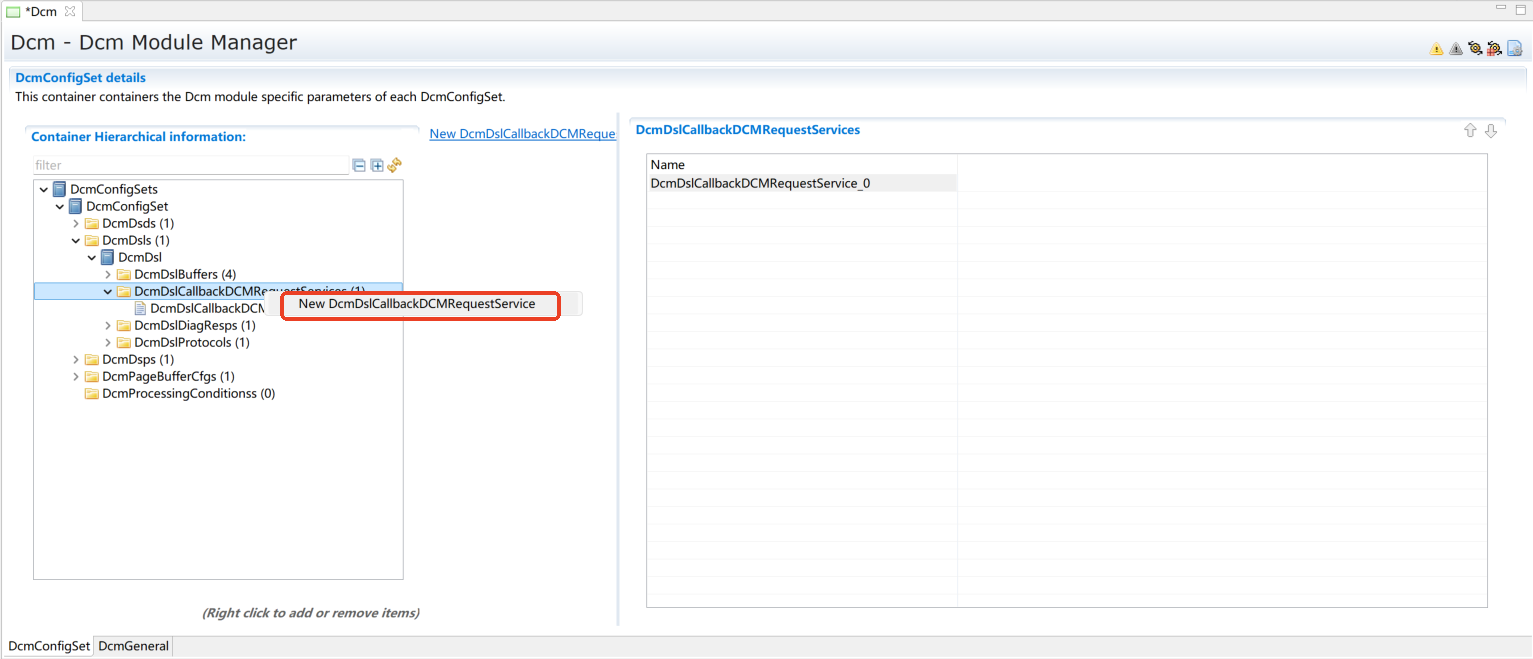Expand the DcmDsds folder node
This screenshot has height=659, width=1533.
pyautogui.click(x=76, y=223)
